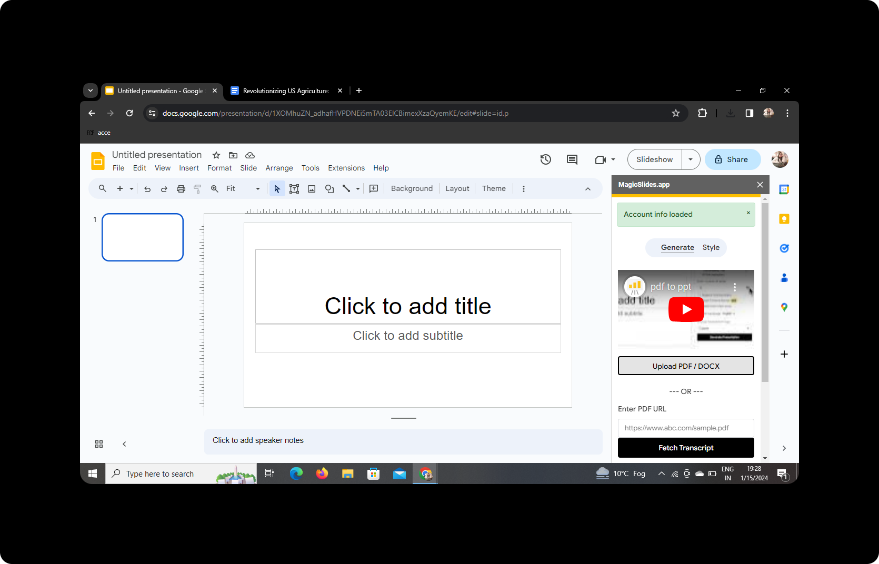
Task: Select the zoom tool
Action: pos(214,189)
